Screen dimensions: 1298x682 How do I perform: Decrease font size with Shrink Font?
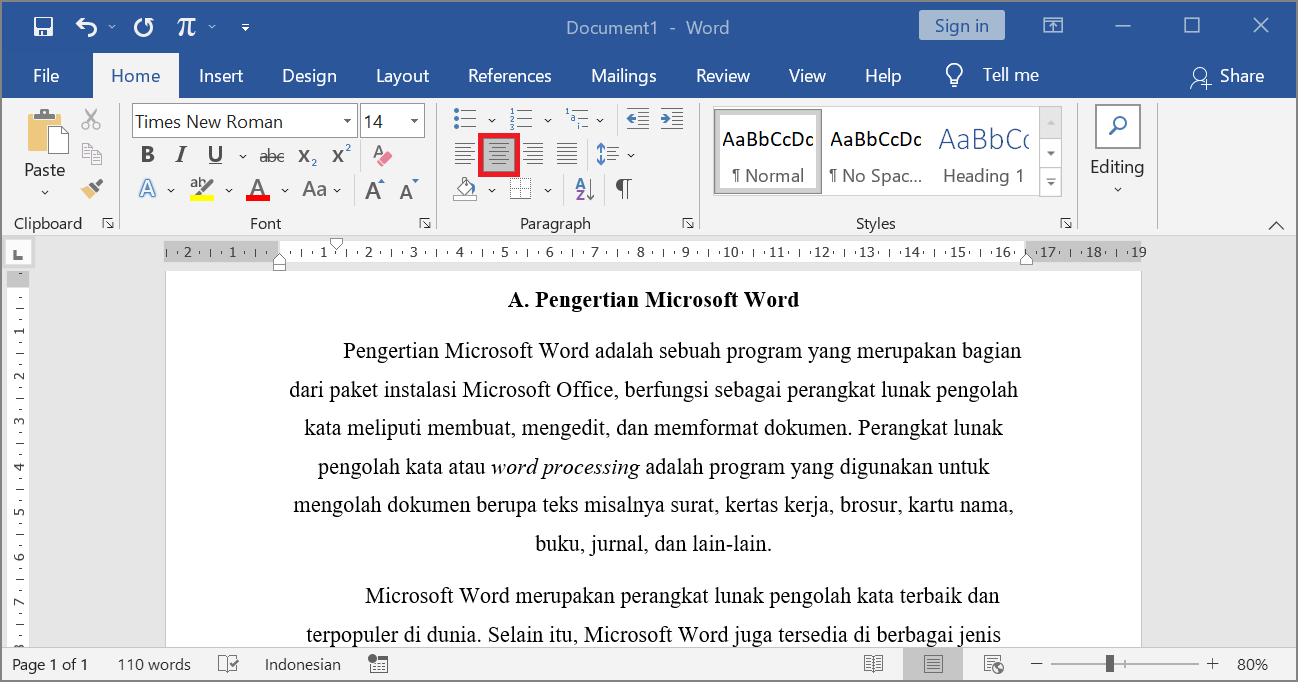[x=408, y=189]
